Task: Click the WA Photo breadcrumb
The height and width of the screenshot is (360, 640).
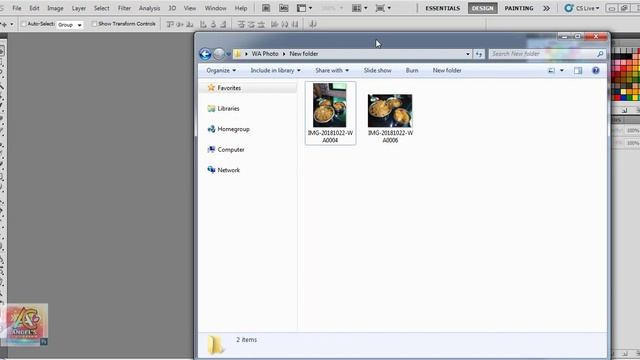Action: coord(265,54)
